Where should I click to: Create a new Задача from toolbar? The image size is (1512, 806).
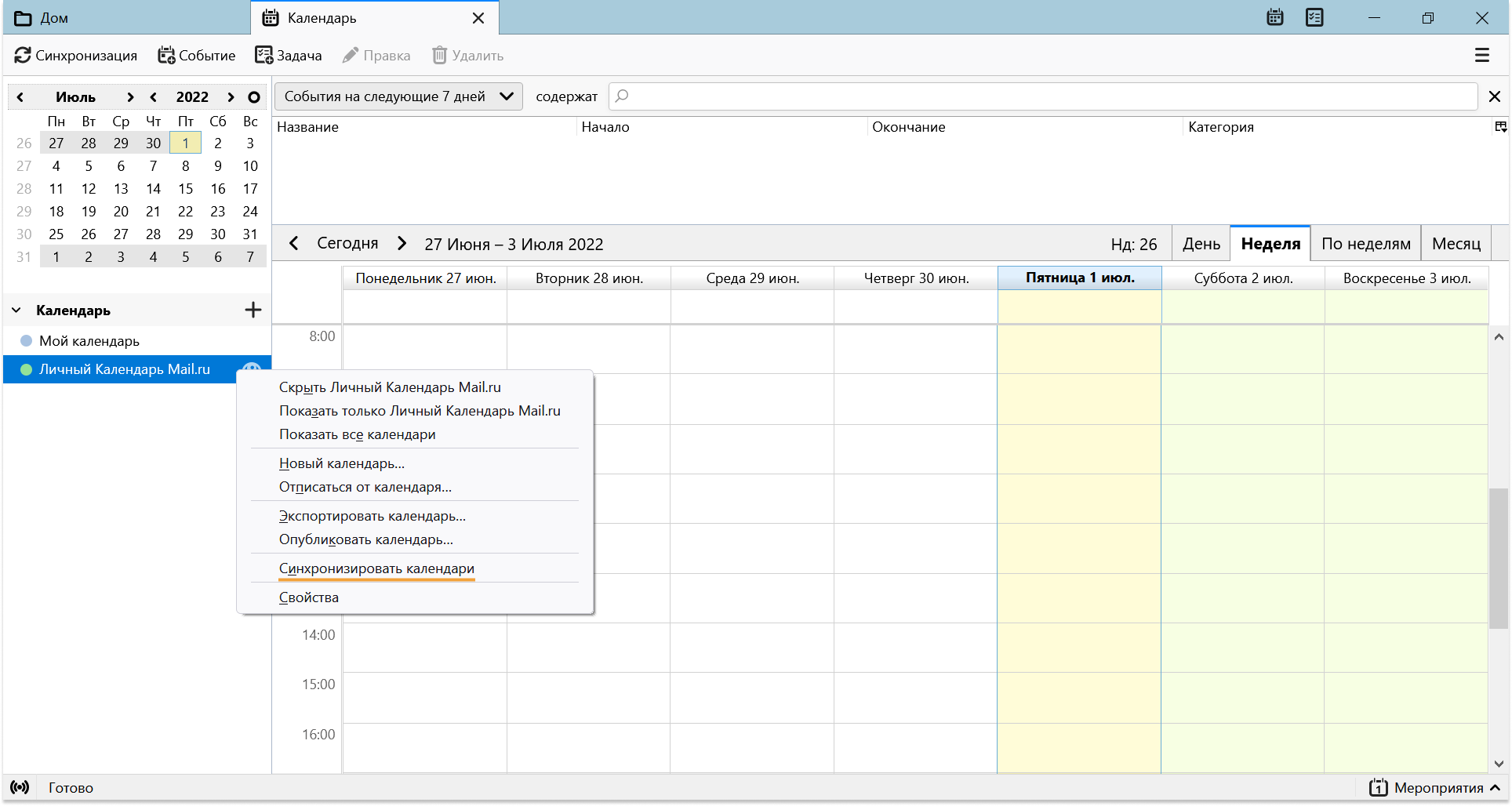tap(289, 56)
